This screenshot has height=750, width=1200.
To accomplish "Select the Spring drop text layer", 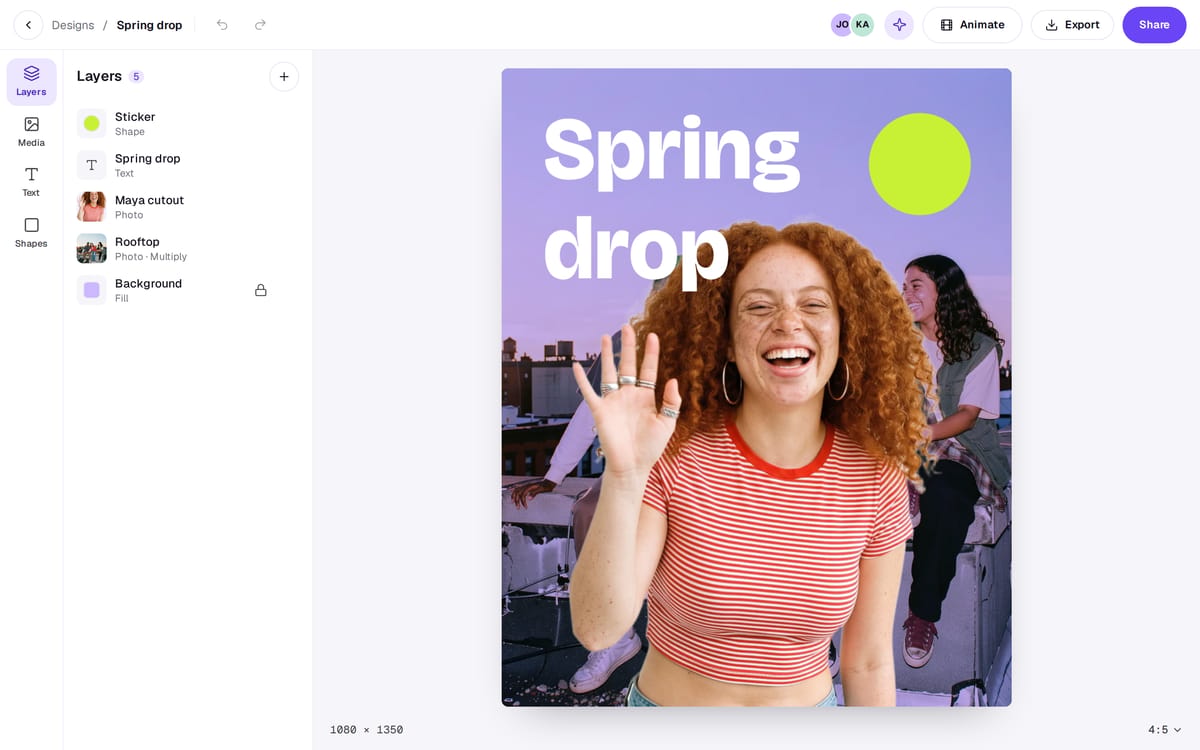I will [x=186, y=165].
